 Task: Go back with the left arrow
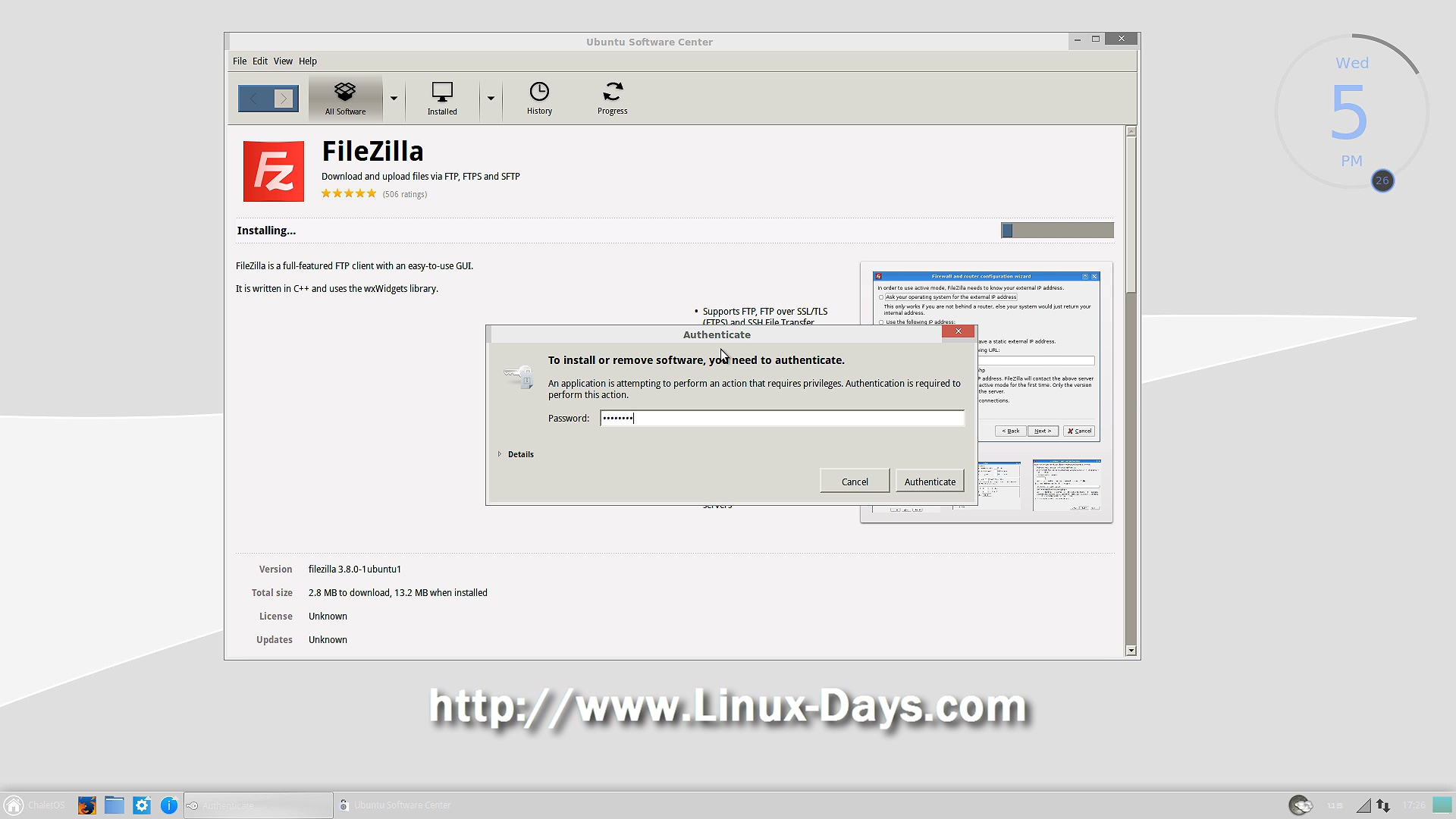(254, 99)
